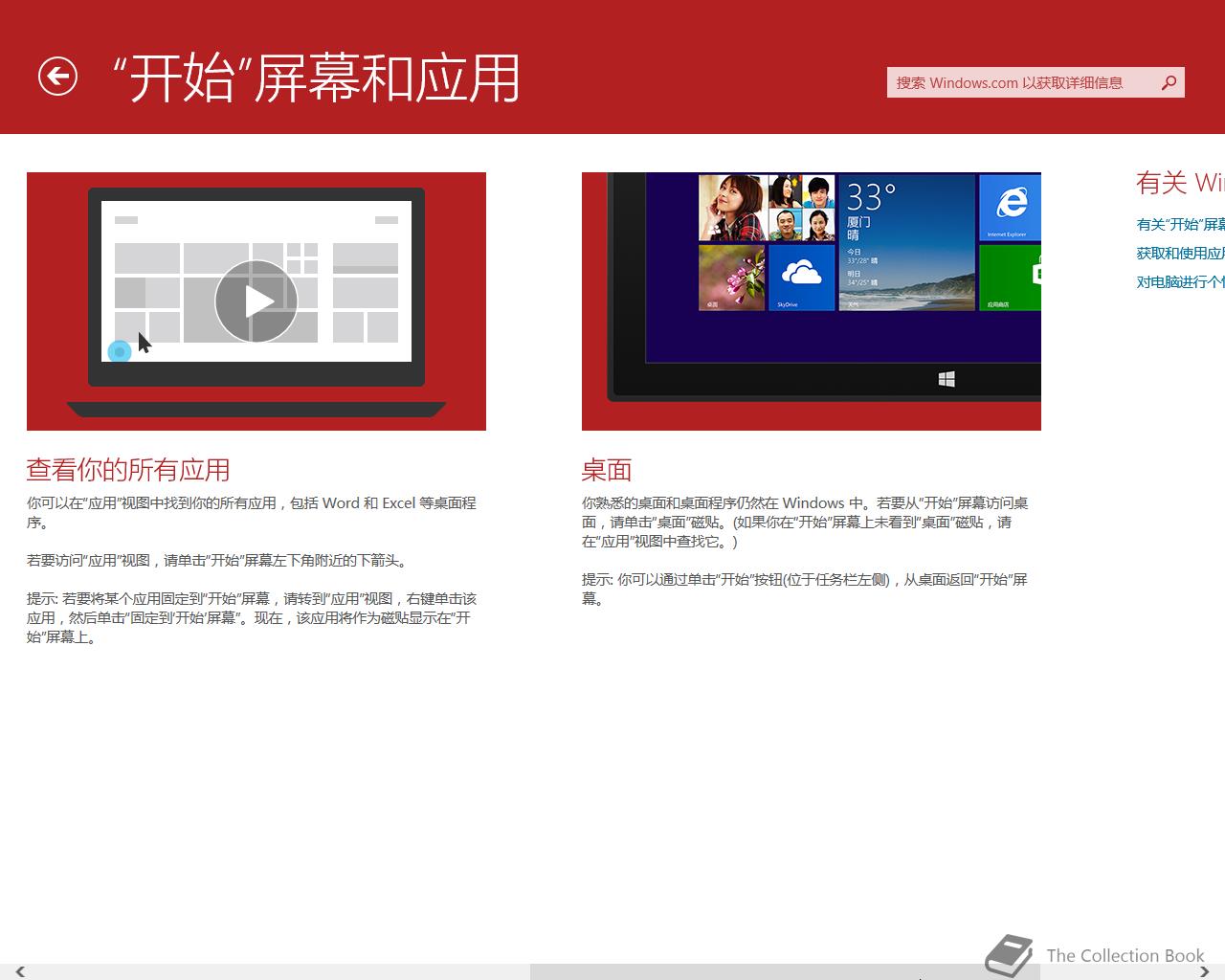Image resolution: width=1225 pixels, height=980 pixels.
Task: Click the "开始"屏幕和应用 page title
Action: [316, 78]
